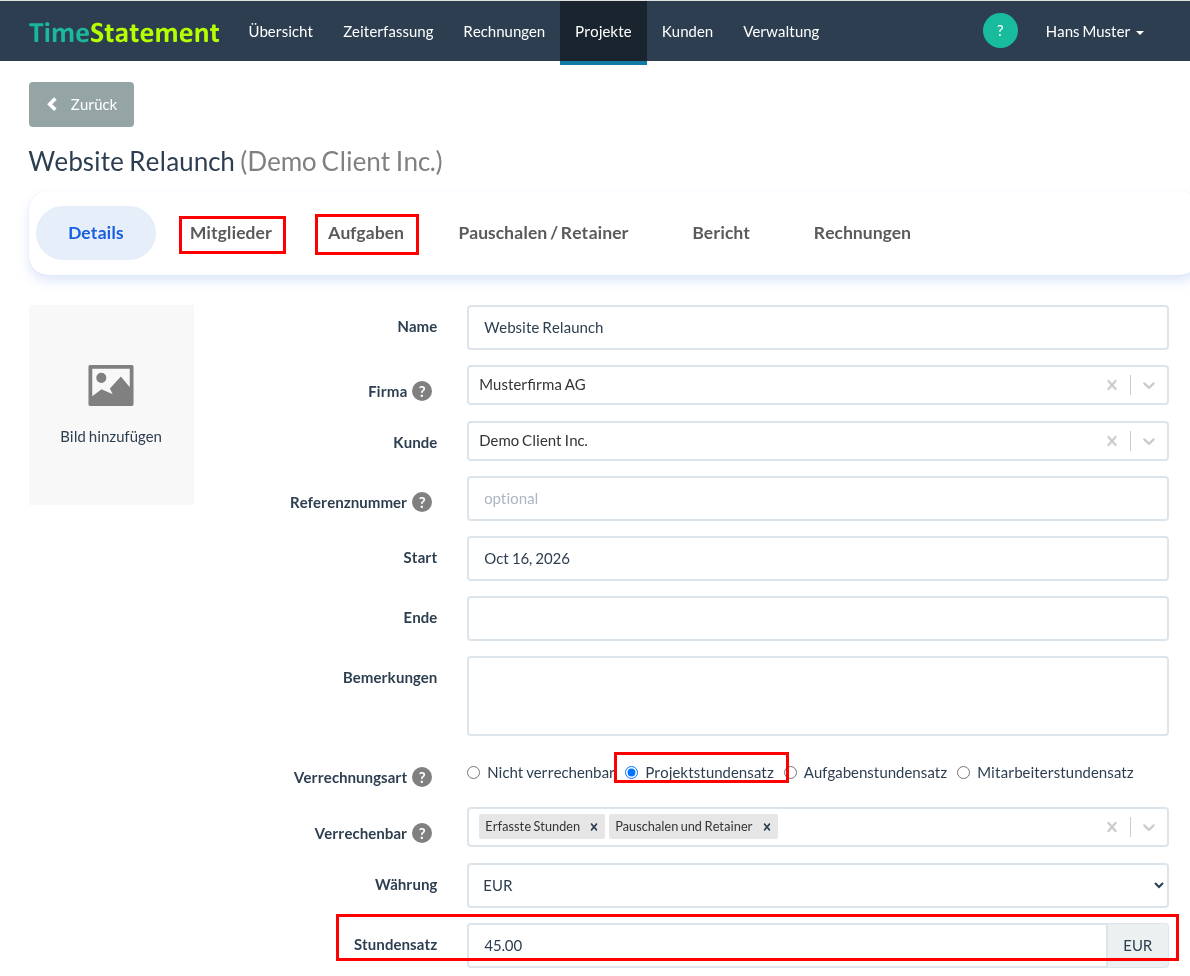Click the Verrechnungsart help icon

coord(422,778)
